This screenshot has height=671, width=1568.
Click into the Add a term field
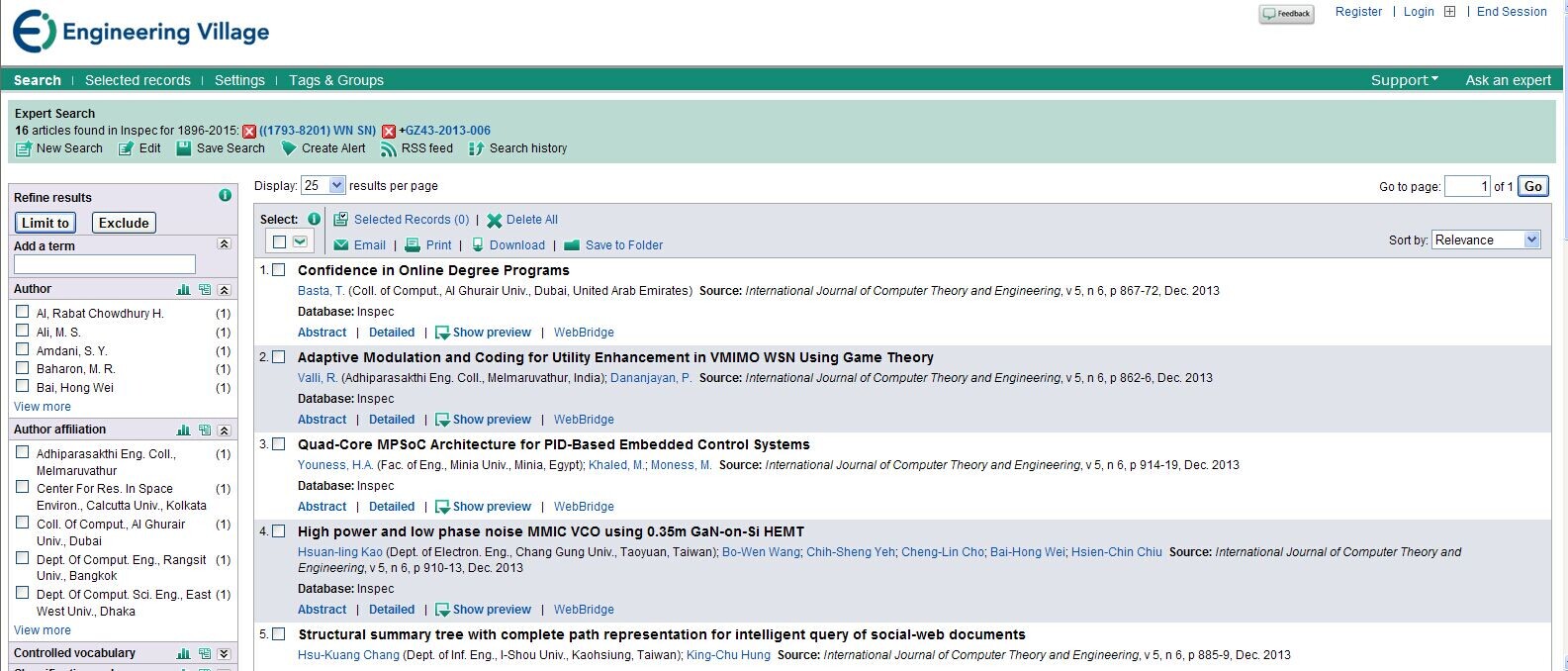(x=105, y=264)
